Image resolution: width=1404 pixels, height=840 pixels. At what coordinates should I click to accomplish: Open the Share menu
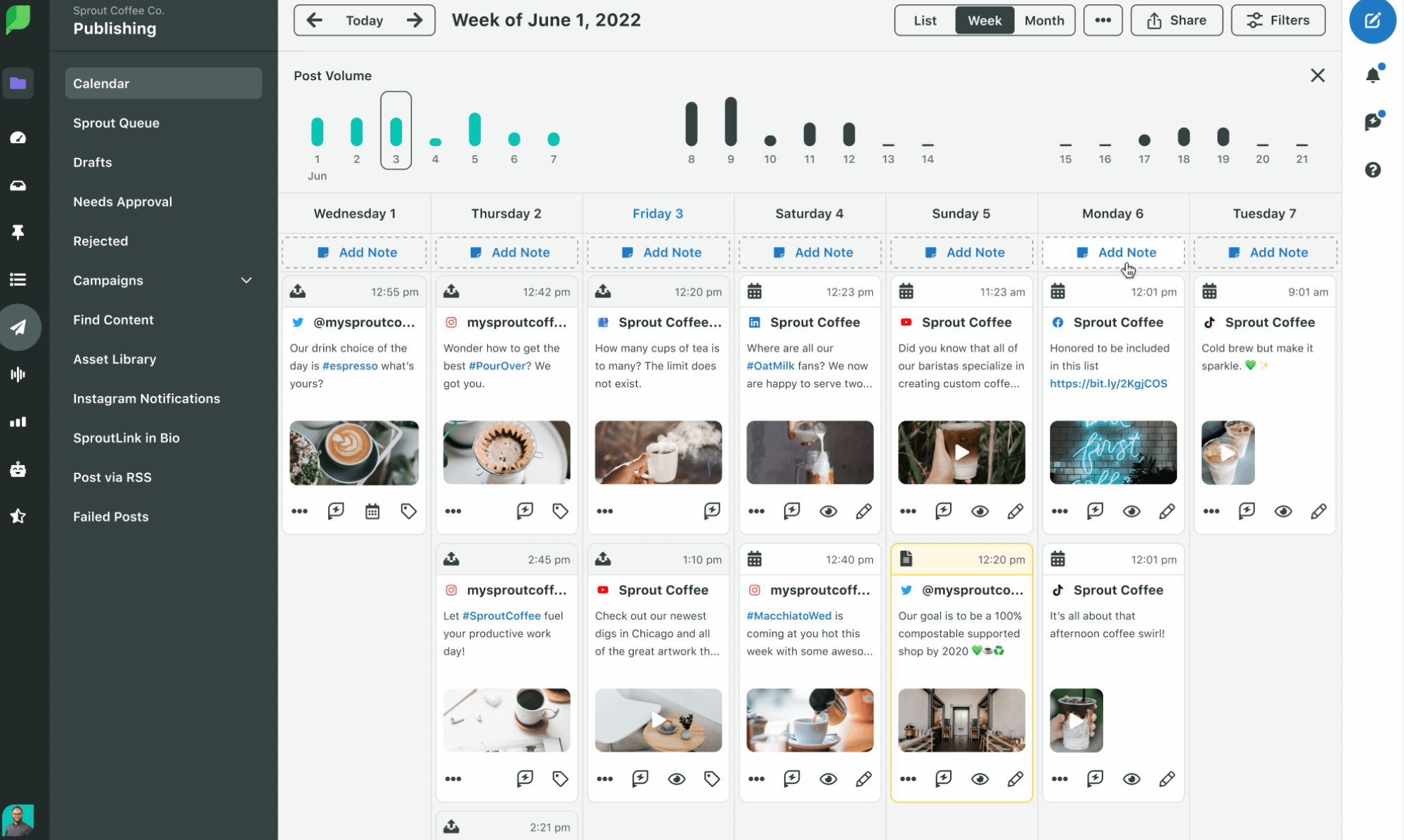(x=1176, y=20)
